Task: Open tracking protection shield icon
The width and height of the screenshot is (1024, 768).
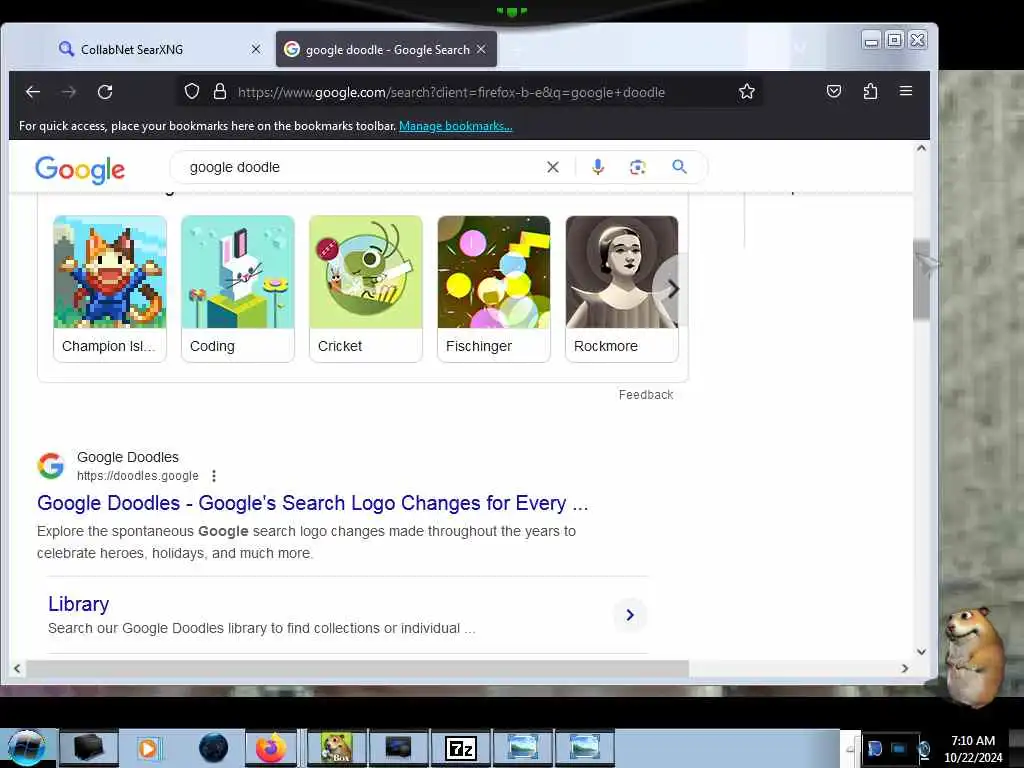Action: click(x=191, y=91)
